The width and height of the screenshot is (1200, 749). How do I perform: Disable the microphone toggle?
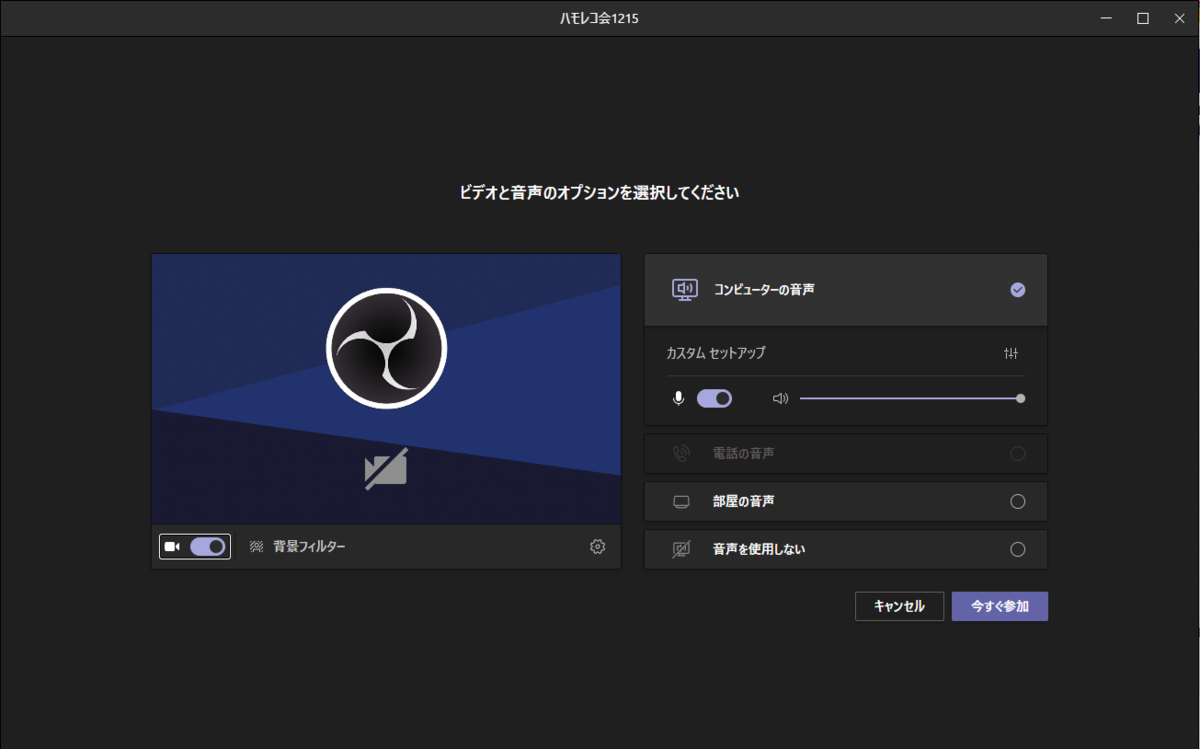[713, 398]
